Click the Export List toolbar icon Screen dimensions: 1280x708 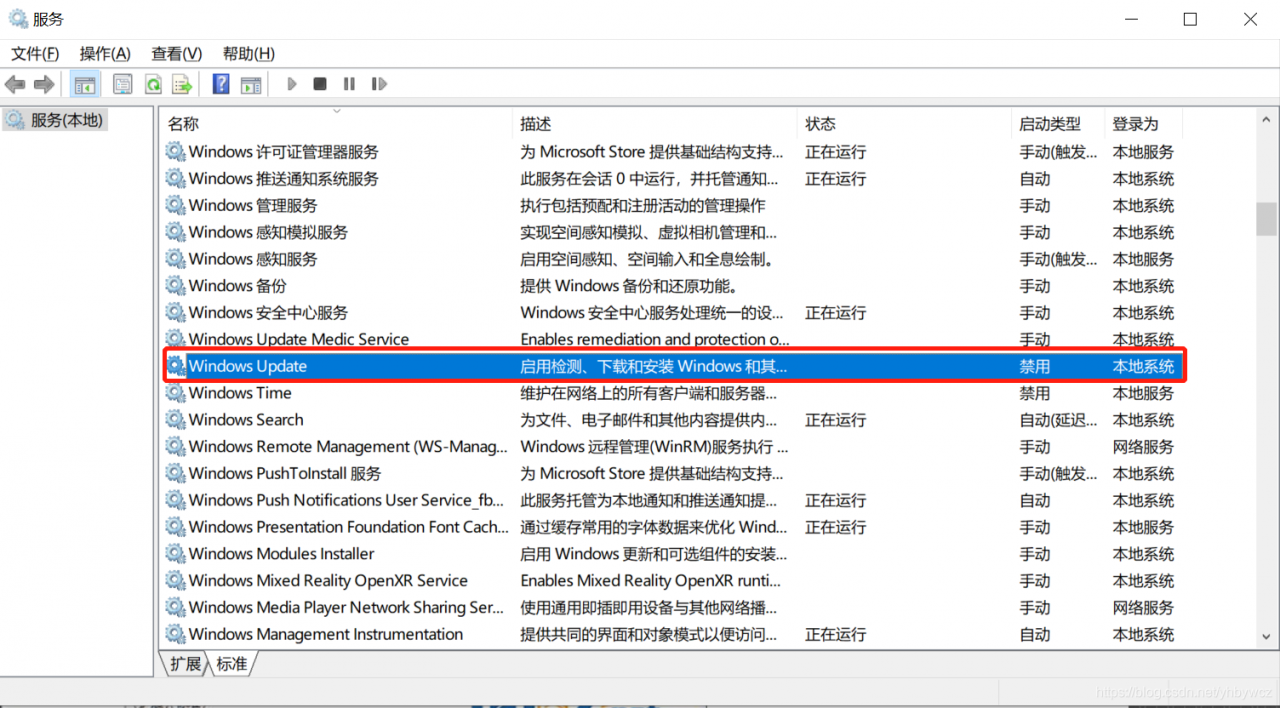pyautogui.click(x=182, y=85)
